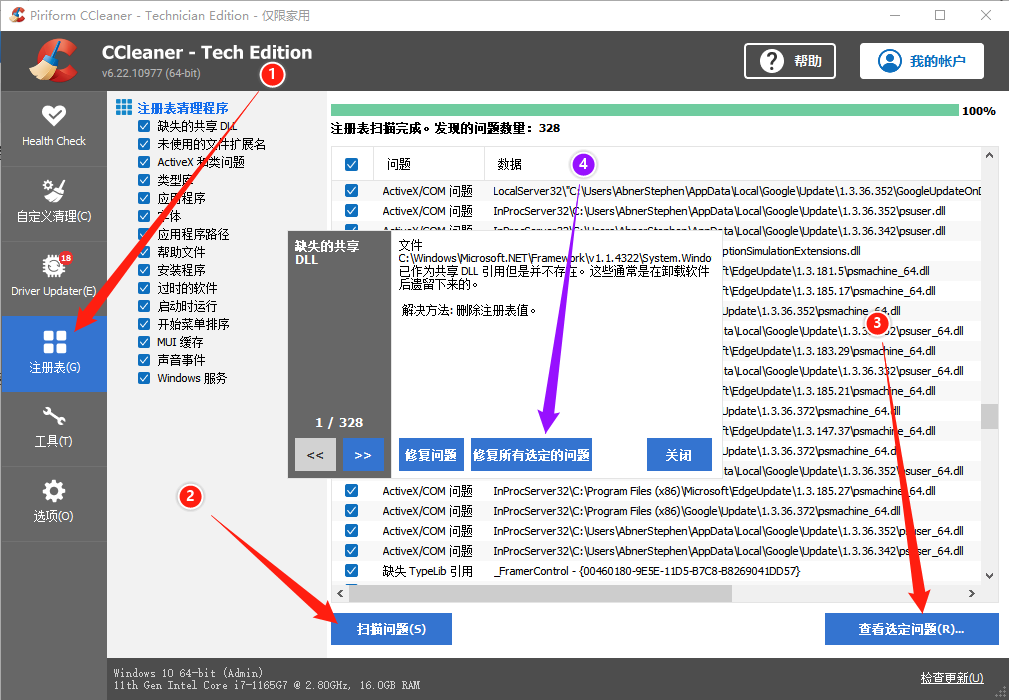Select the EdgeUpdate 1.3.185.27 psmachine_64.dll row

(x=656, y=491)
